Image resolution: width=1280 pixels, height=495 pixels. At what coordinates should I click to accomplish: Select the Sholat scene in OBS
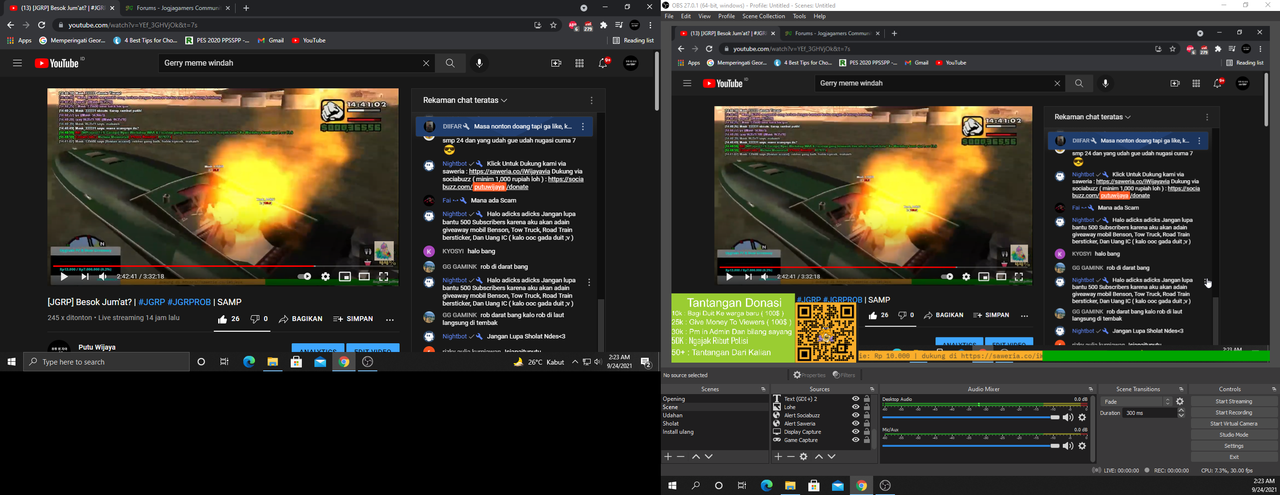point(714,423)
